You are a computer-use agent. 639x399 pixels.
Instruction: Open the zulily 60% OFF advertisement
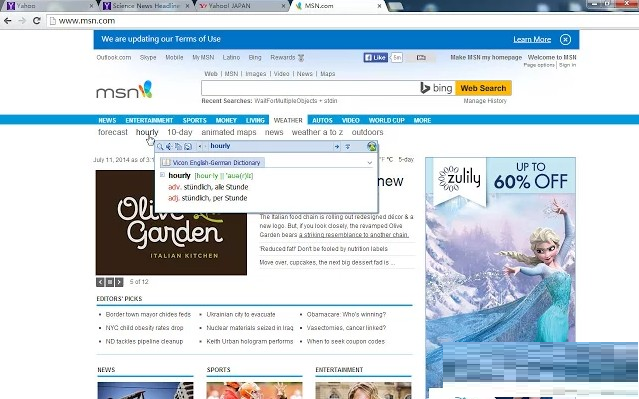[500, 249]
